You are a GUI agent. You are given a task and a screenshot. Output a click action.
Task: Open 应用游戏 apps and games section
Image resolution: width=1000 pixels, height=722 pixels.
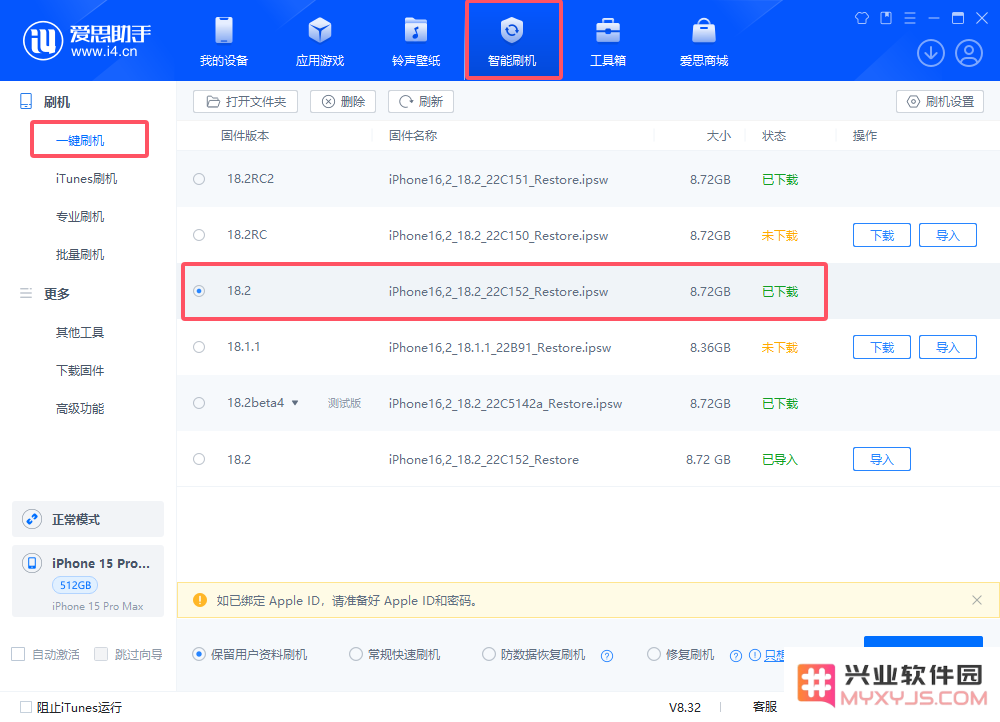tap(320, 41)
